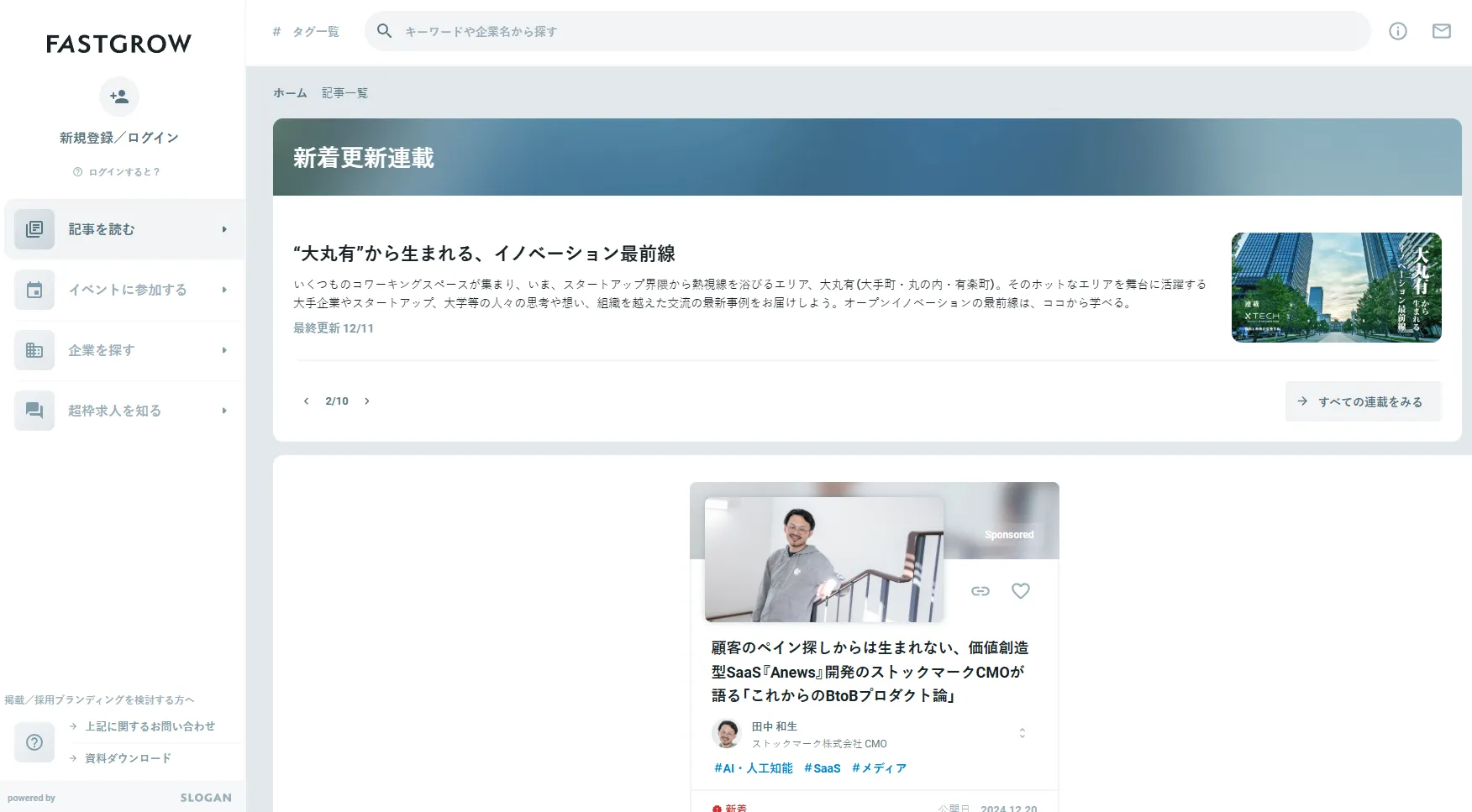The height and width of the screenshot is (812, 1472).
Task: Click the 田中 和生 author name
Action: [775, 726]
